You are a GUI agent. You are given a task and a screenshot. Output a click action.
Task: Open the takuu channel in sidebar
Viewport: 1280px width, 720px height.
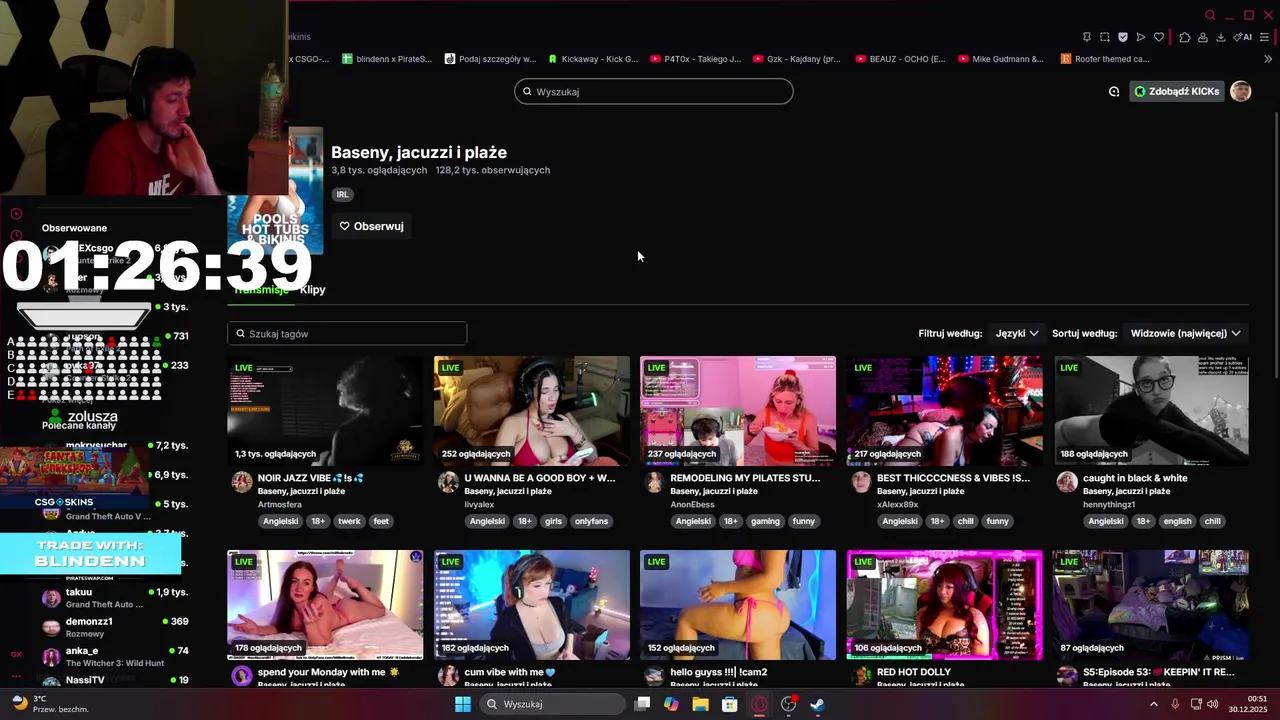pos(115,597)
